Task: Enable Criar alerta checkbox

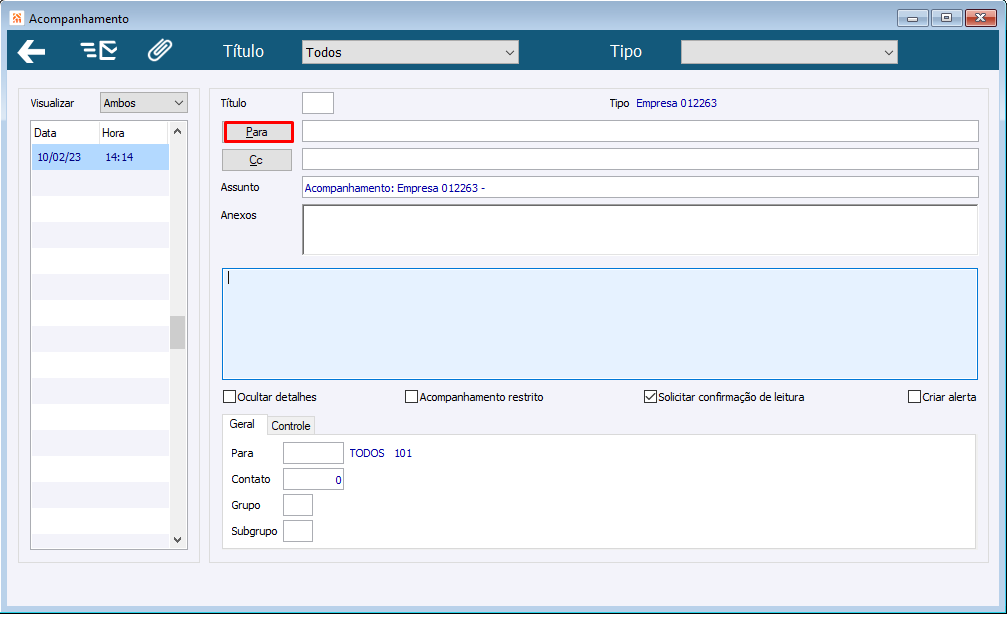Action: click(914, 397)
